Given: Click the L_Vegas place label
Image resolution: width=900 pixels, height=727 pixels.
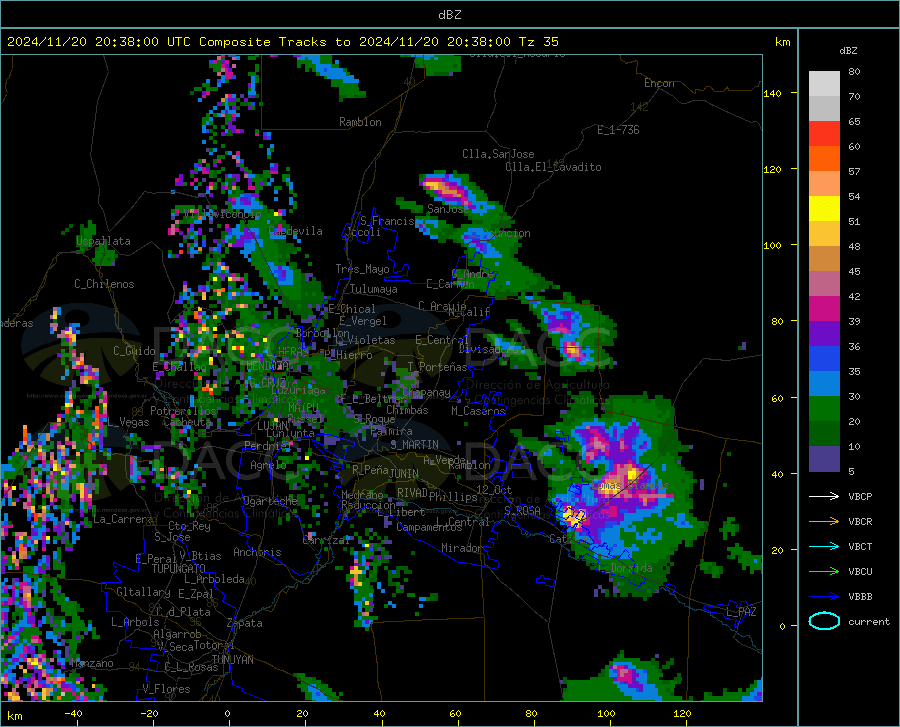Looking at the screenshot, I should tap(129, 422).
